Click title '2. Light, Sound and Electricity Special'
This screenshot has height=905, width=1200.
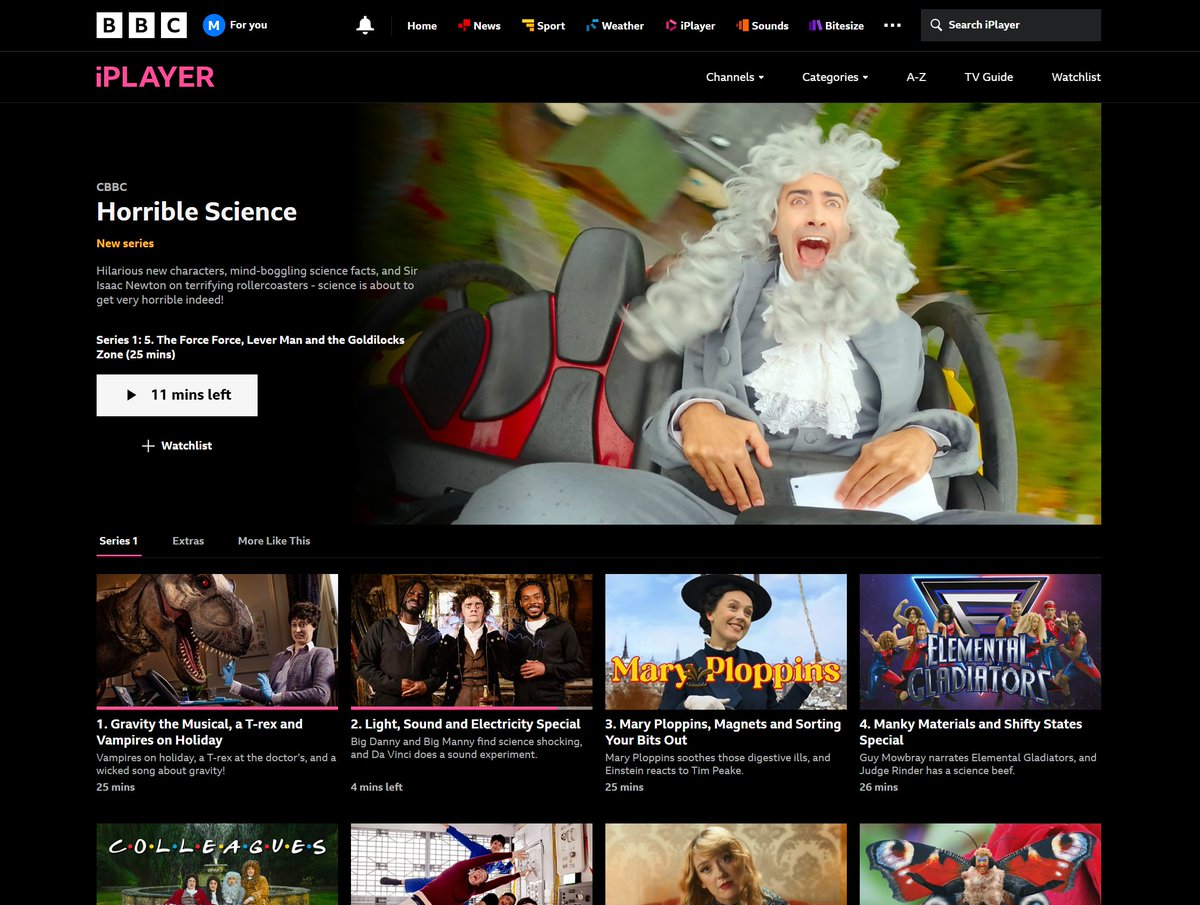[x=466, y=724]
